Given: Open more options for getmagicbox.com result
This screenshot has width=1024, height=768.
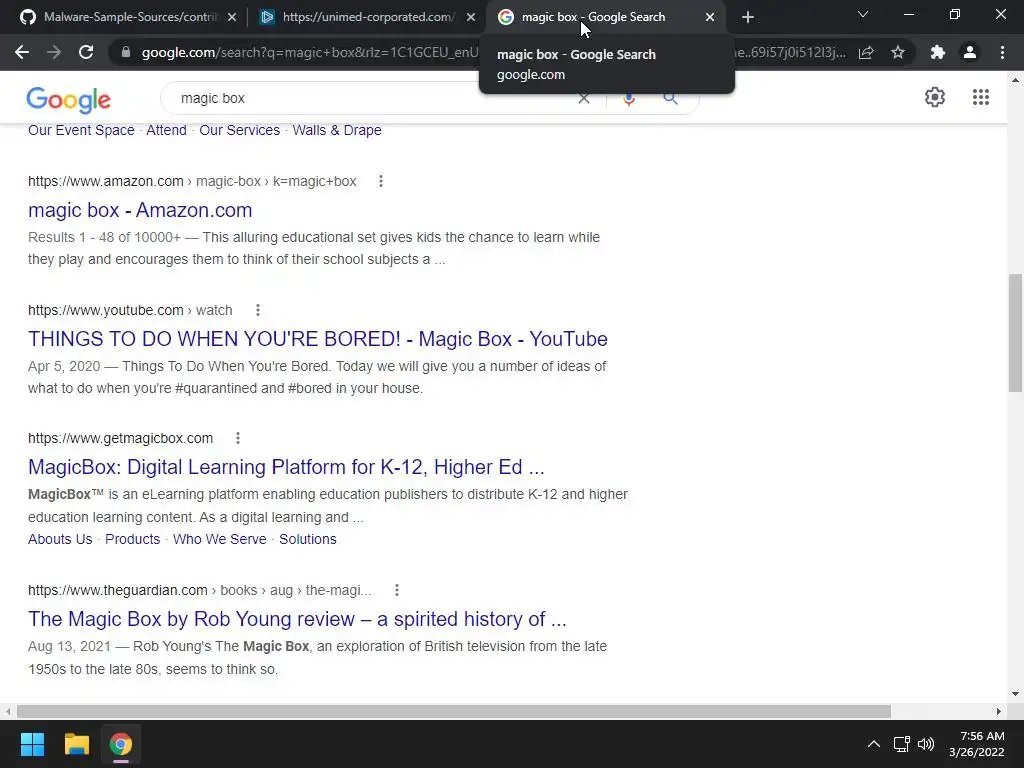Looking at the screenshot, I should point(238,438).
